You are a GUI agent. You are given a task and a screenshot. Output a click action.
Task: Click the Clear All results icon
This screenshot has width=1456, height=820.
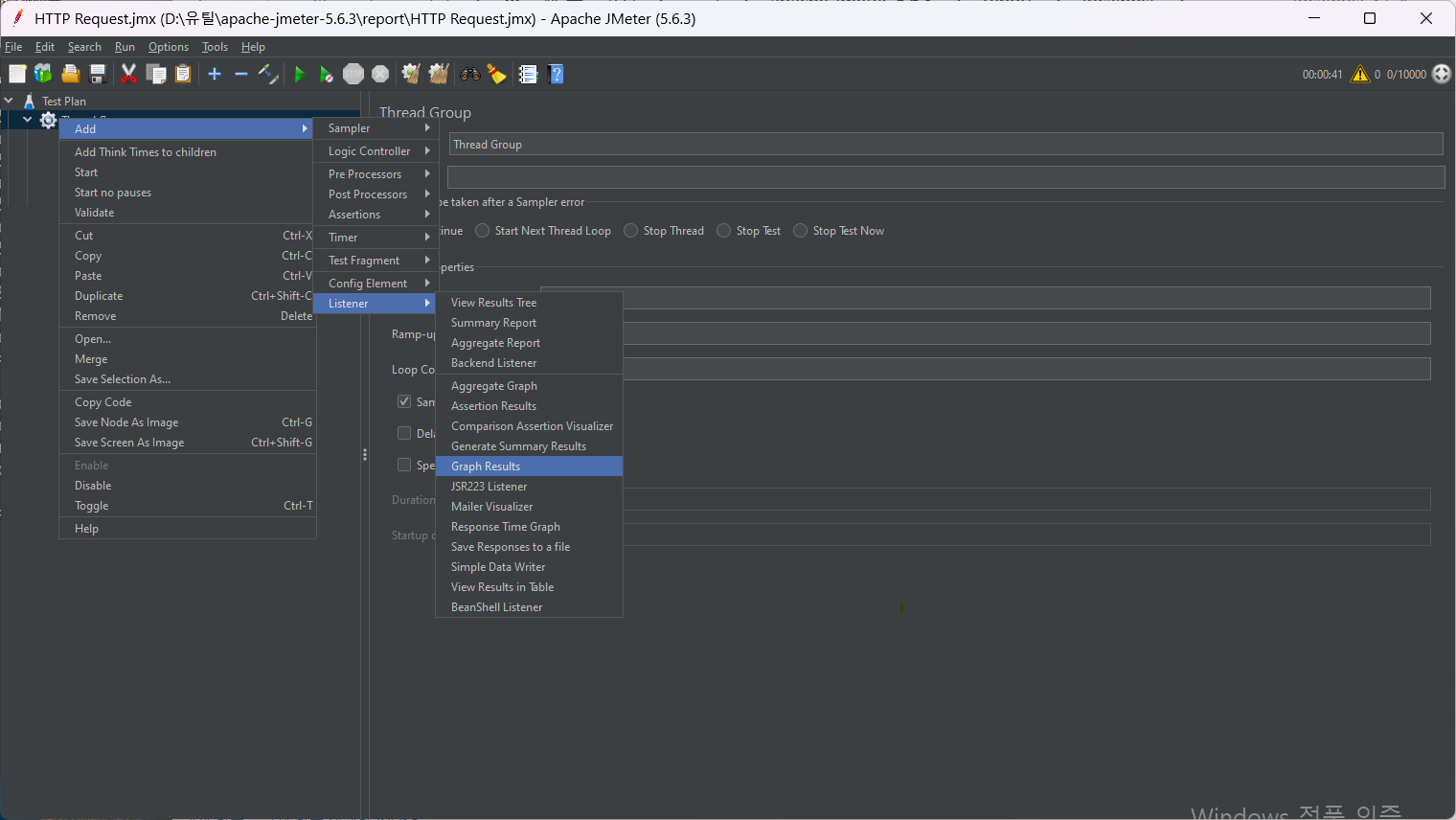(x=439, y=74)
